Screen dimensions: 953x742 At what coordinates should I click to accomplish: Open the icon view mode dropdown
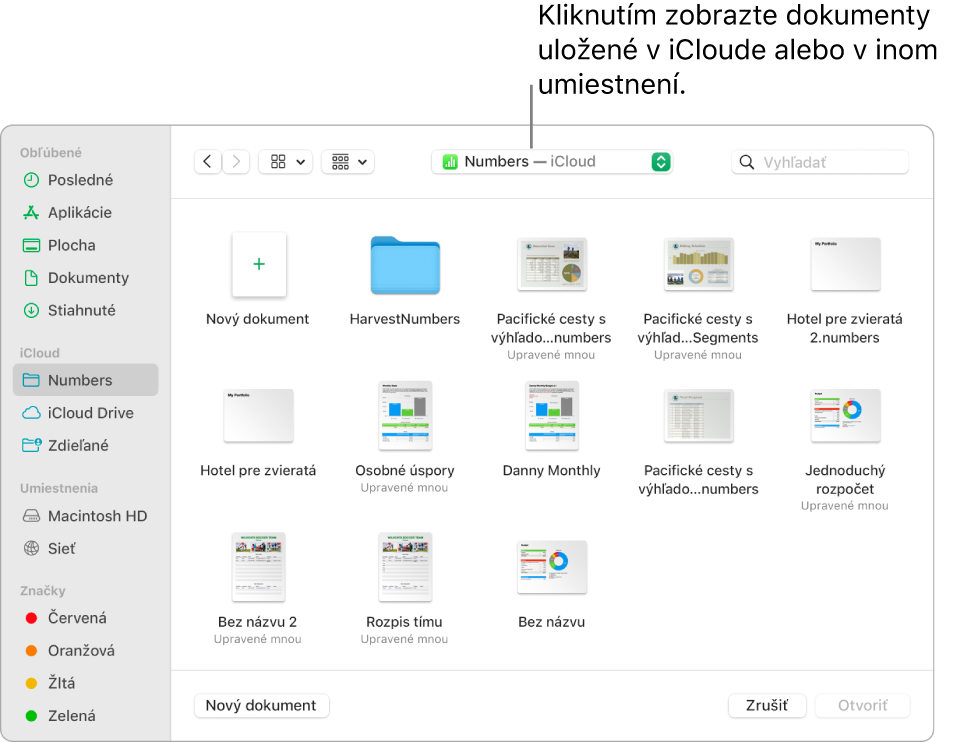coord(286,162)
